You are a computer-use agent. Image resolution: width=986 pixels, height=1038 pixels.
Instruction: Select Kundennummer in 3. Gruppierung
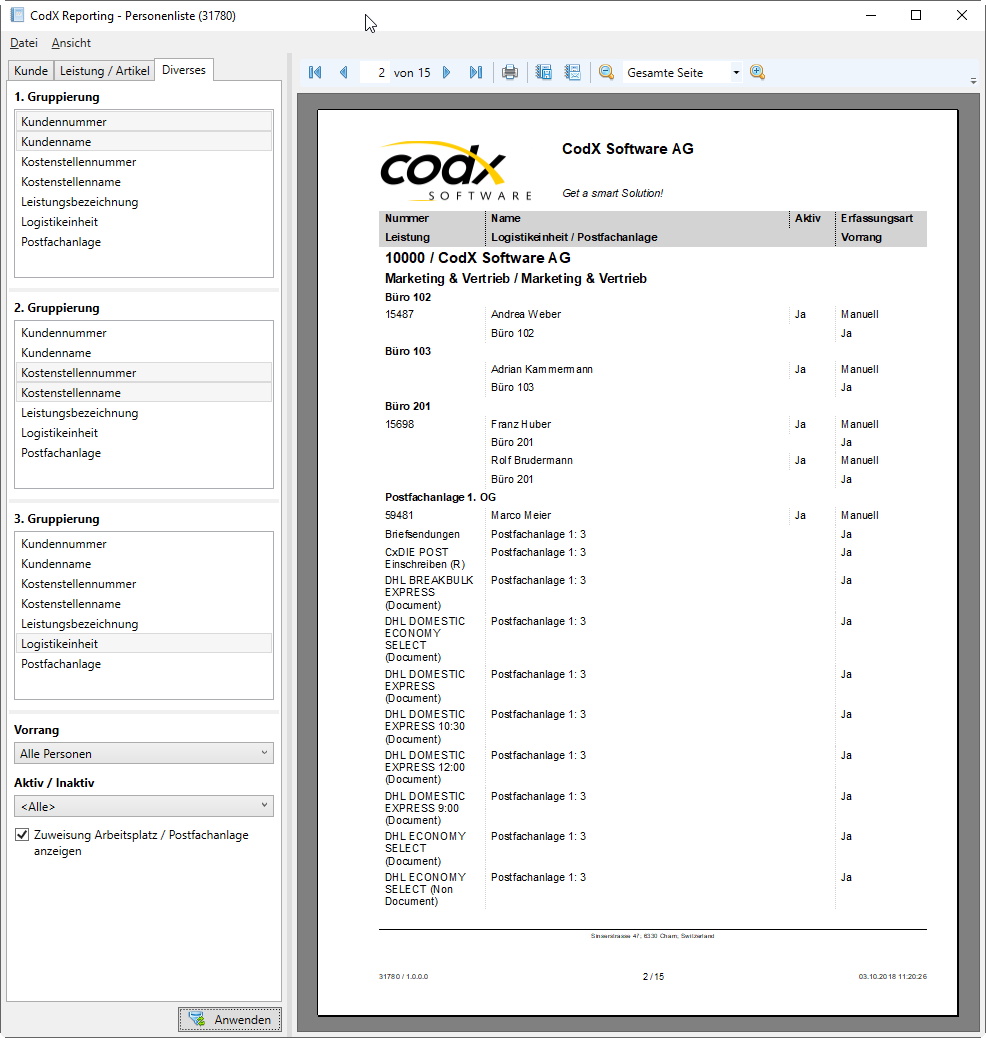(x=144, y=544)
